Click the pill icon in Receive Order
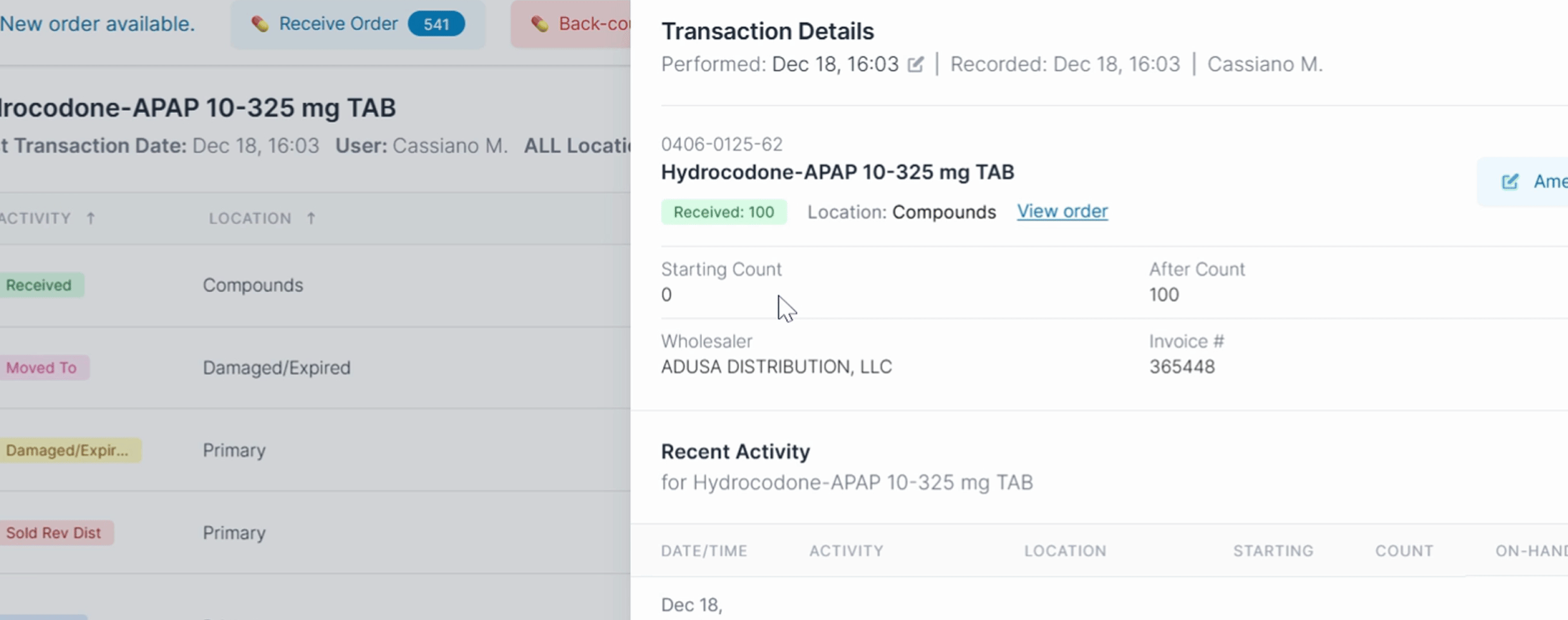Screen dimensions: 1568x620 tap(260, 24)
